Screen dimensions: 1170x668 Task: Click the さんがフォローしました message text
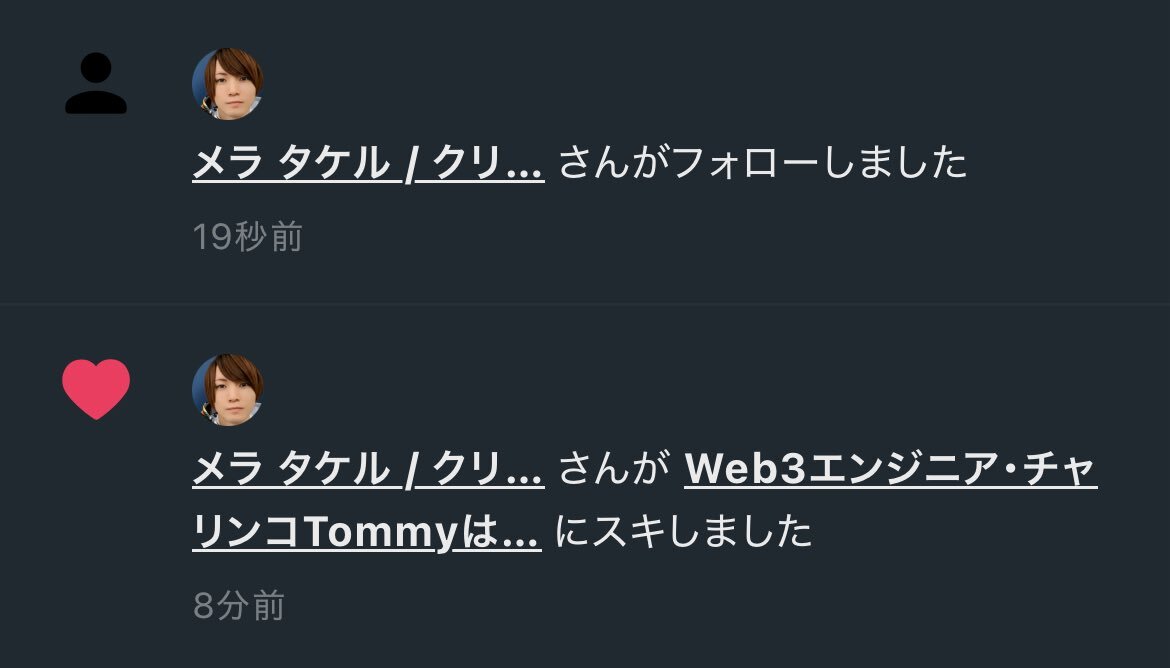pyautogui.click(x=763, y=163)
